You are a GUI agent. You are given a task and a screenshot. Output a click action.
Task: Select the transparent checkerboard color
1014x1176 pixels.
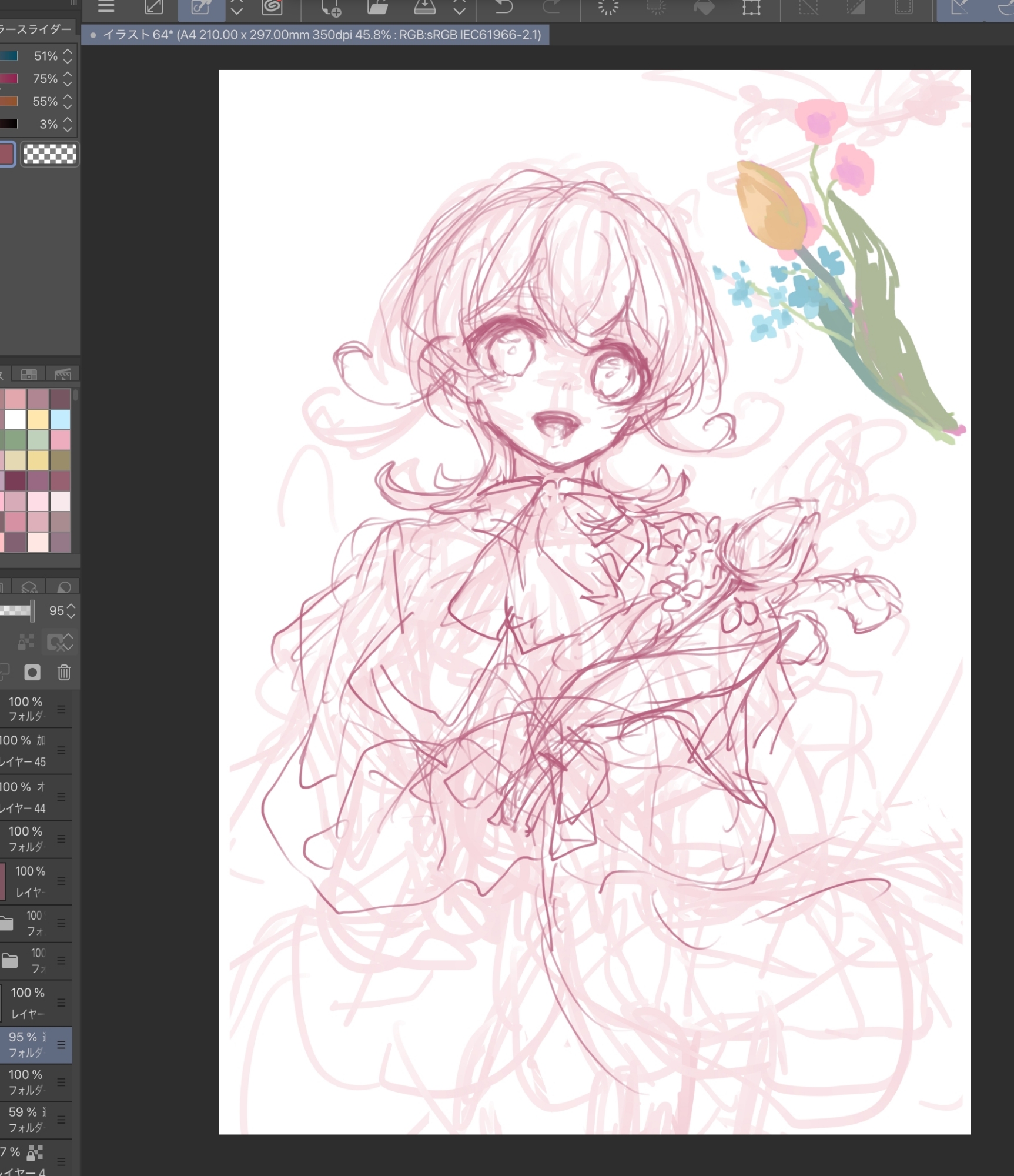49,154
